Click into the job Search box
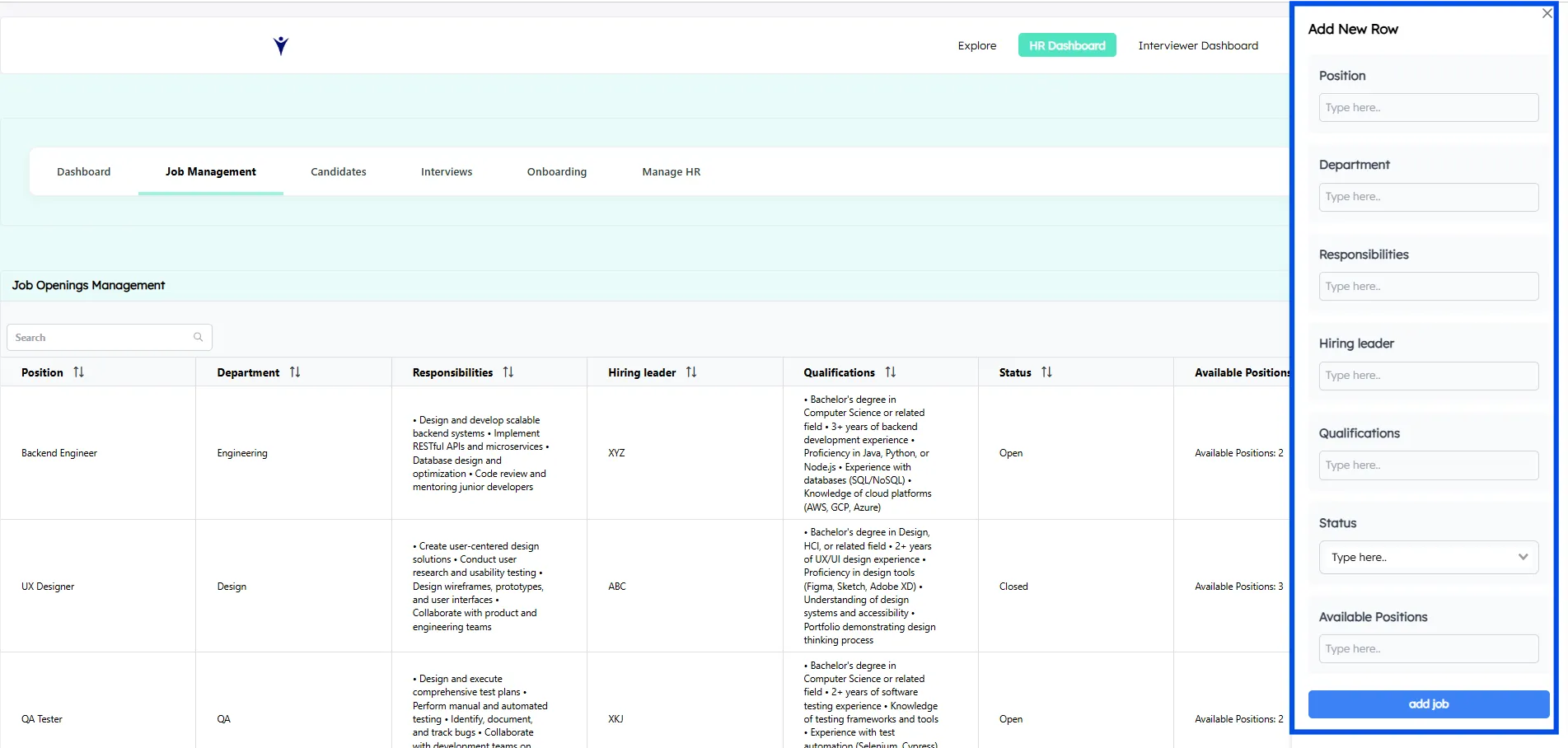The image size is (1568, 748). click(101, 337)
